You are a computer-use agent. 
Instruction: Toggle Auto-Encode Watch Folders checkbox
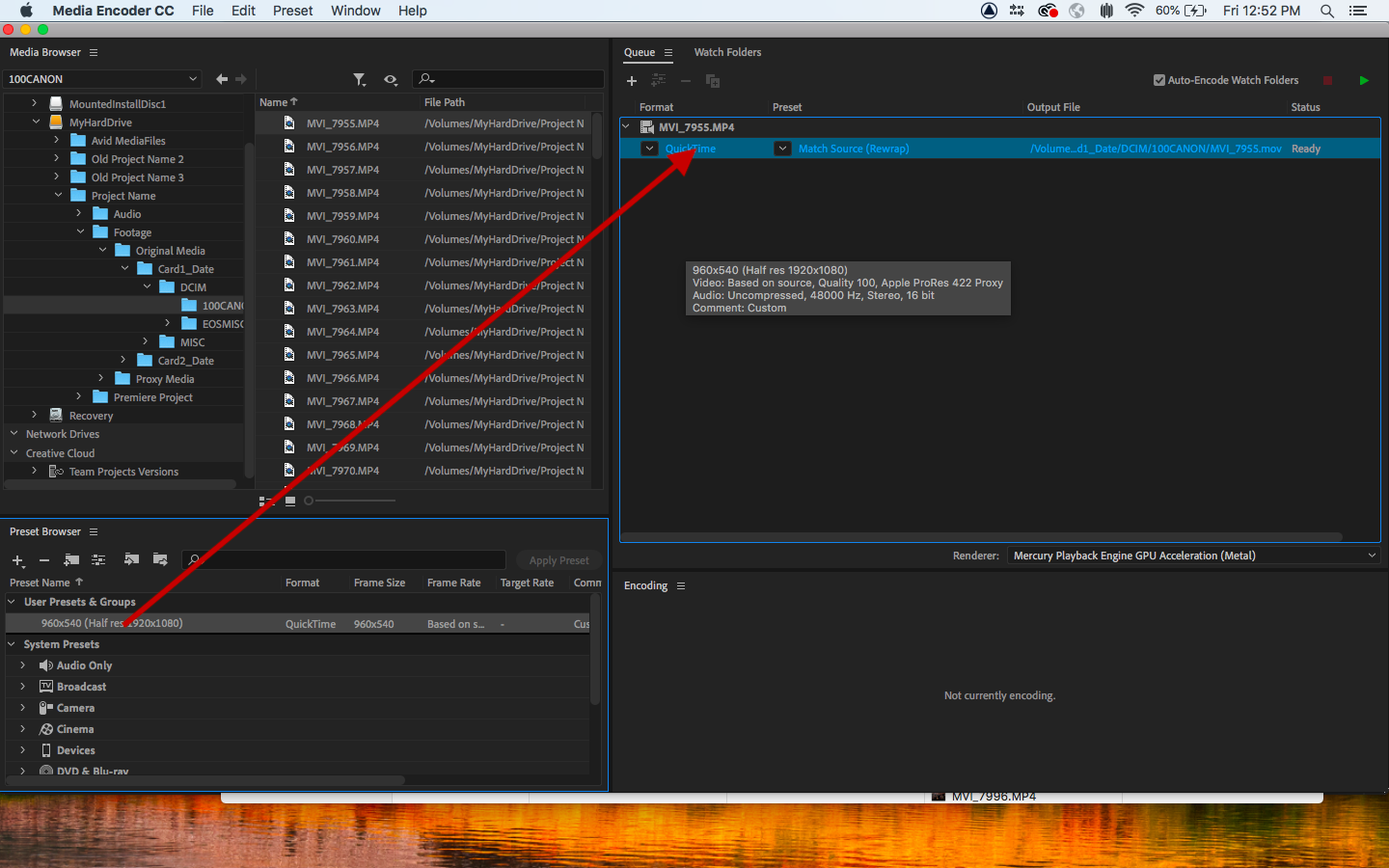pos(1159,81)
